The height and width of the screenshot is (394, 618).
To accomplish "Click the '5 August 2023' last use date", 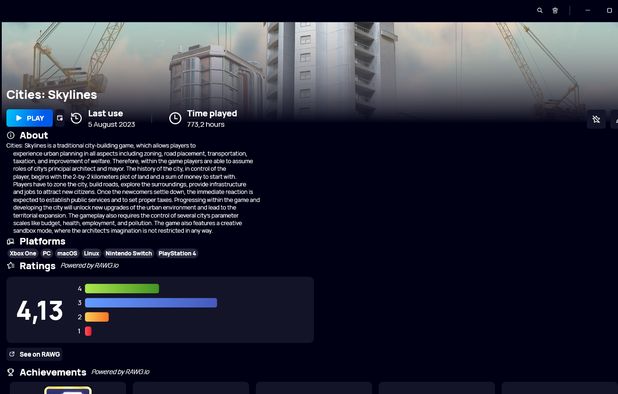I will tap(112, 125).
